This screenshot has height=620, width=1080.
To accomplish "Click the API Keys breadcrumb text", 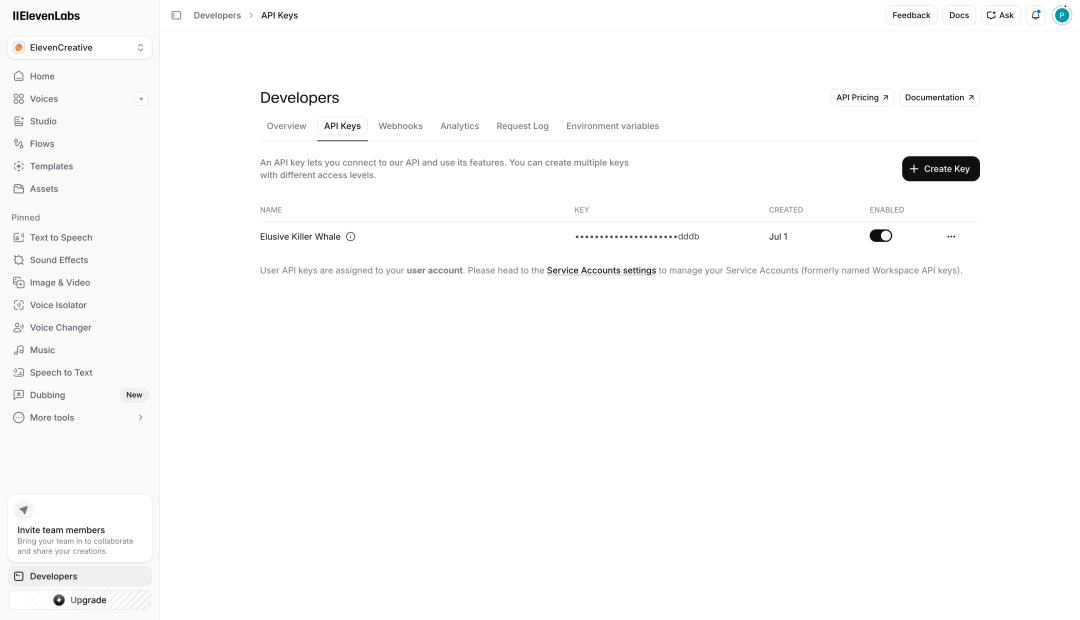I will pyautogui.click(x=280, y=15).
